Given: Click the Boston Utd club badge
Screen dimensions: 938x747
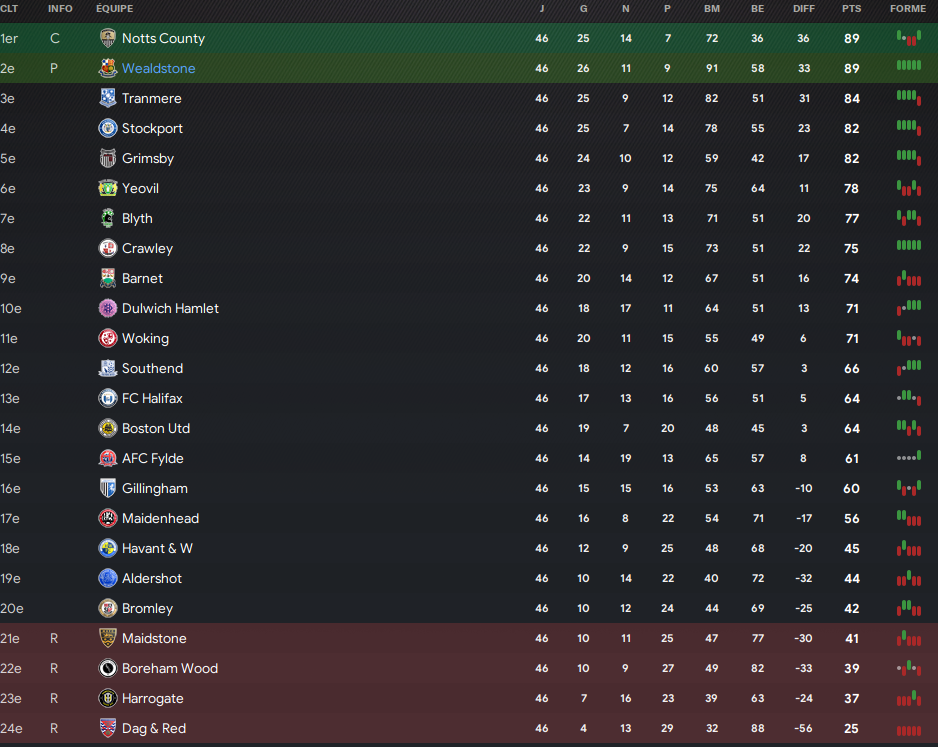Looking at the screenshot, I should point(108,428).
